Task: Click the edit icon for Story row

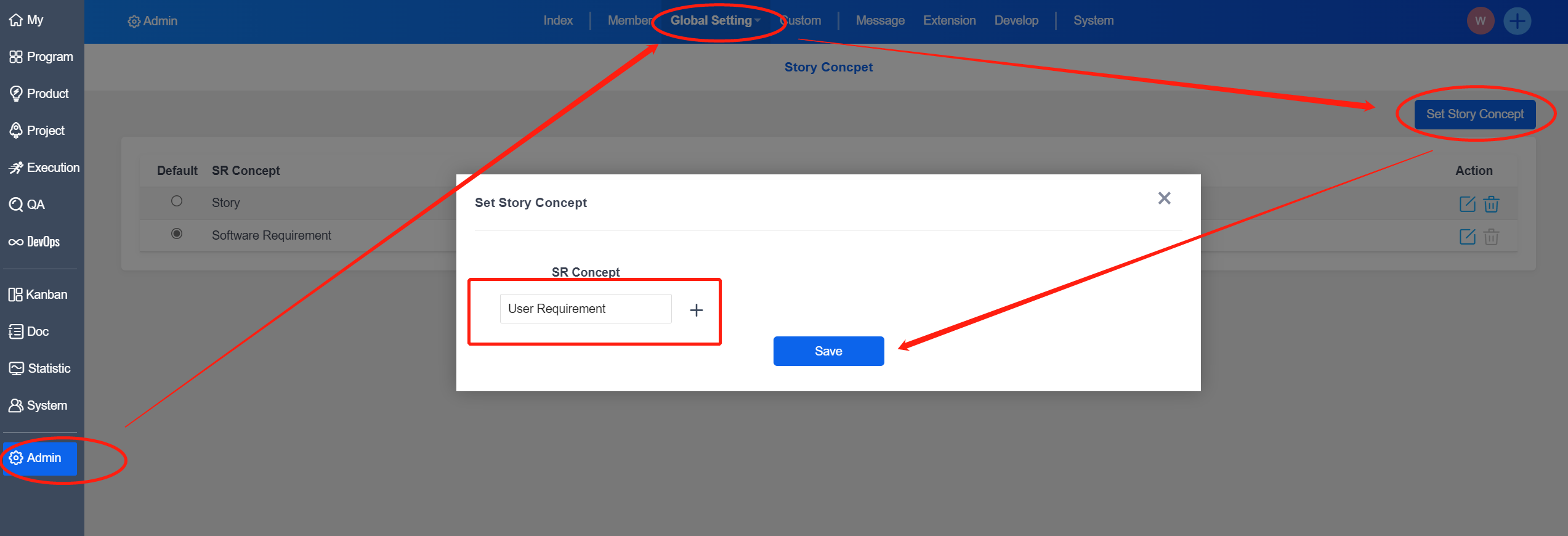Action: pyautogui.click(x=1467, y=204)
